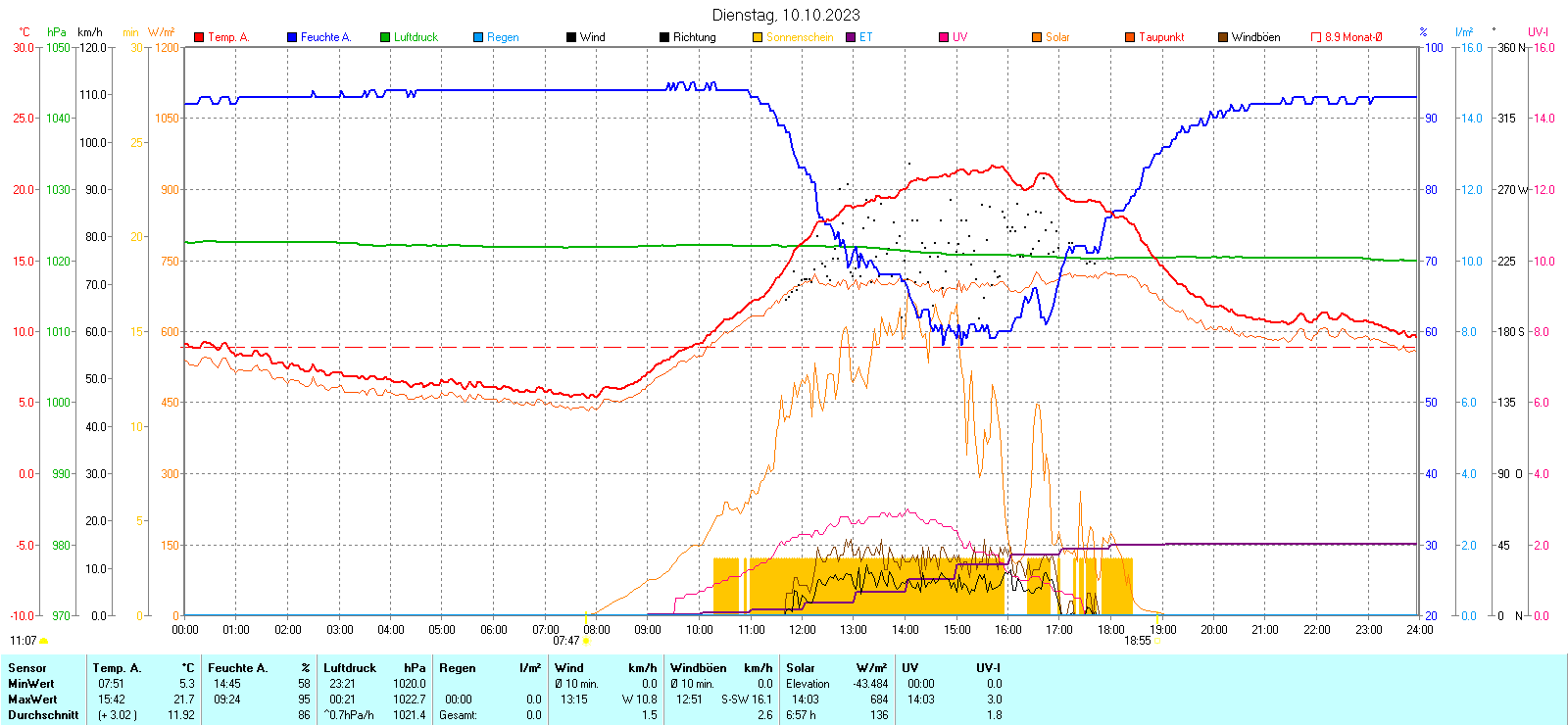The height and width of the screenshot is (725, 1568).
Task: Click the magenta UV legend square
Action: click(944, 37)
